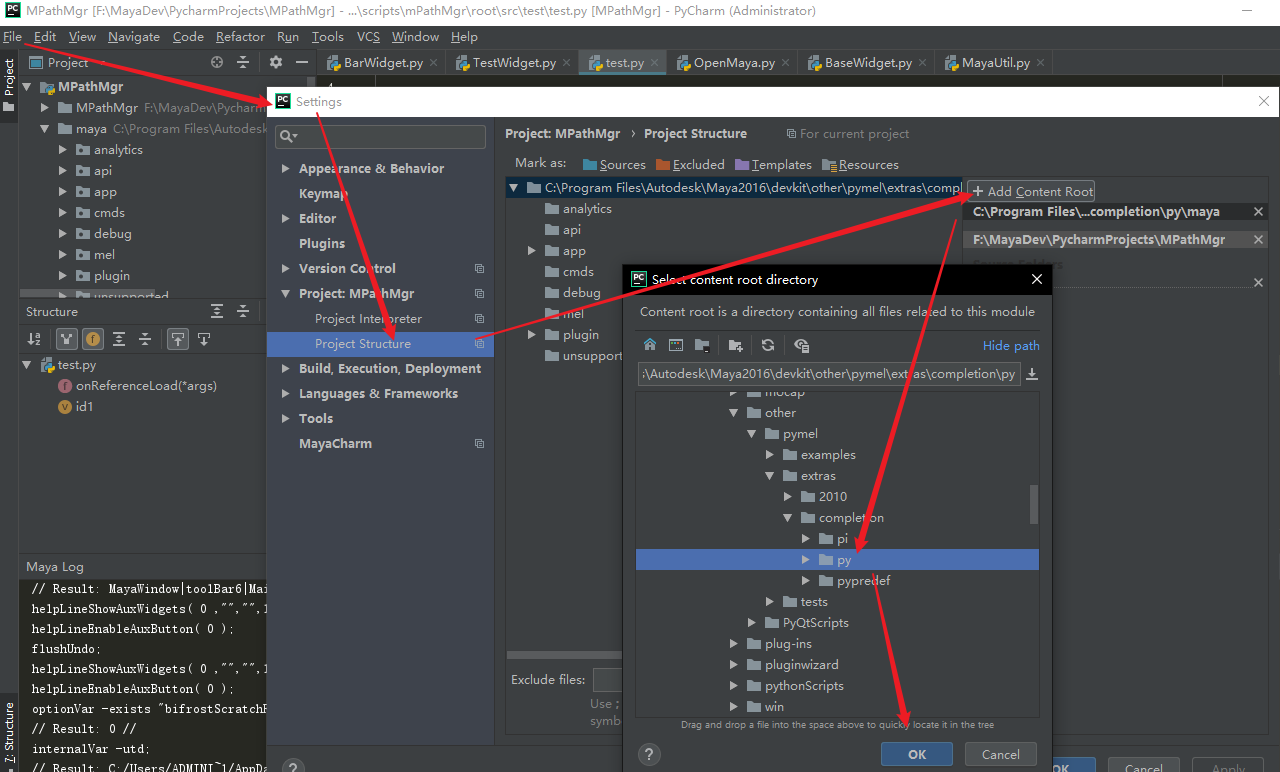The width and height of the screenshot is (1280, 772).
Task: Expand Editor settings group
Action: coord(285,219)
